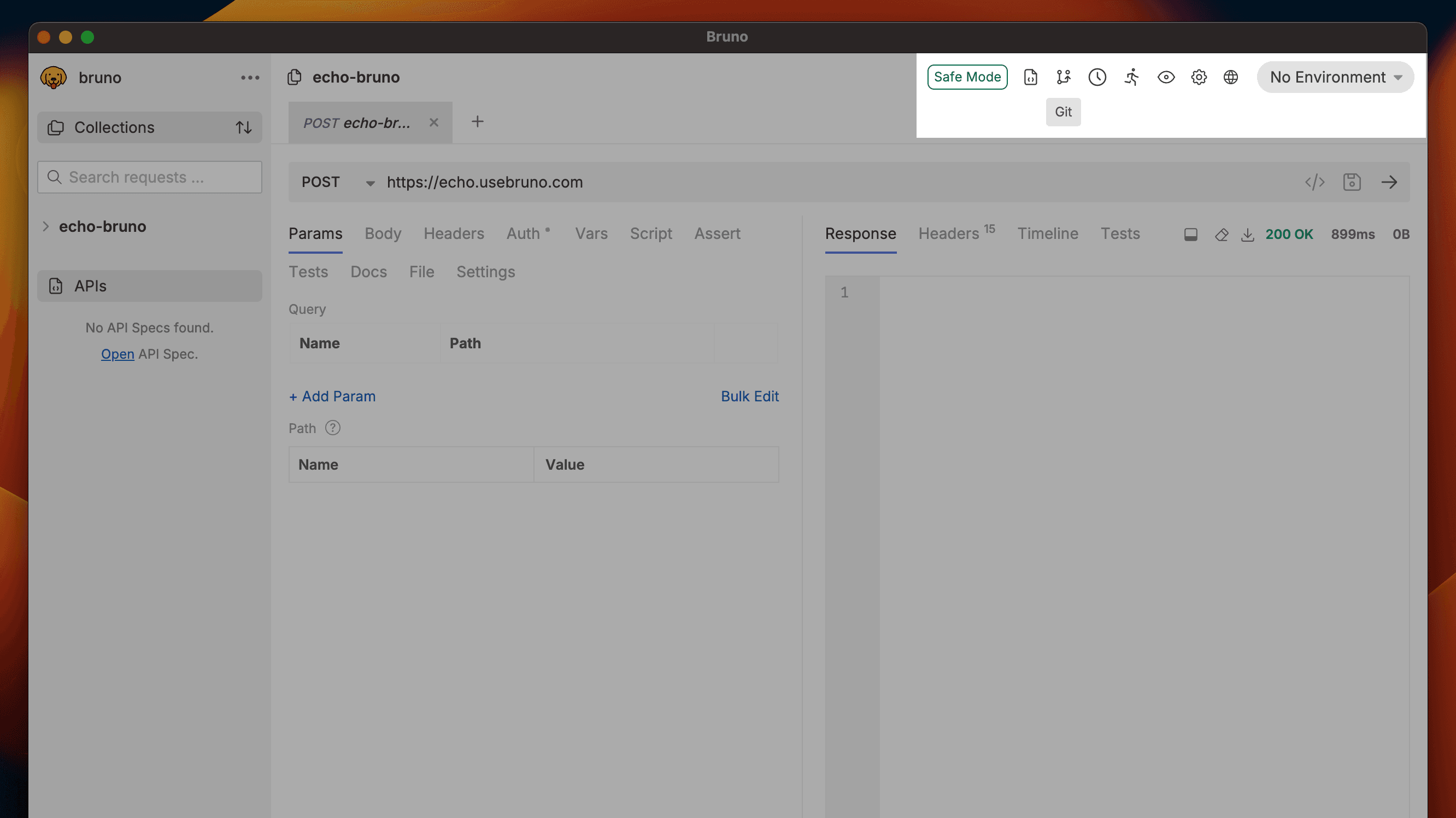The width and height of the screenshot is (1456, 818).
Task: Click the Git branch icon
Action: 1063,77
